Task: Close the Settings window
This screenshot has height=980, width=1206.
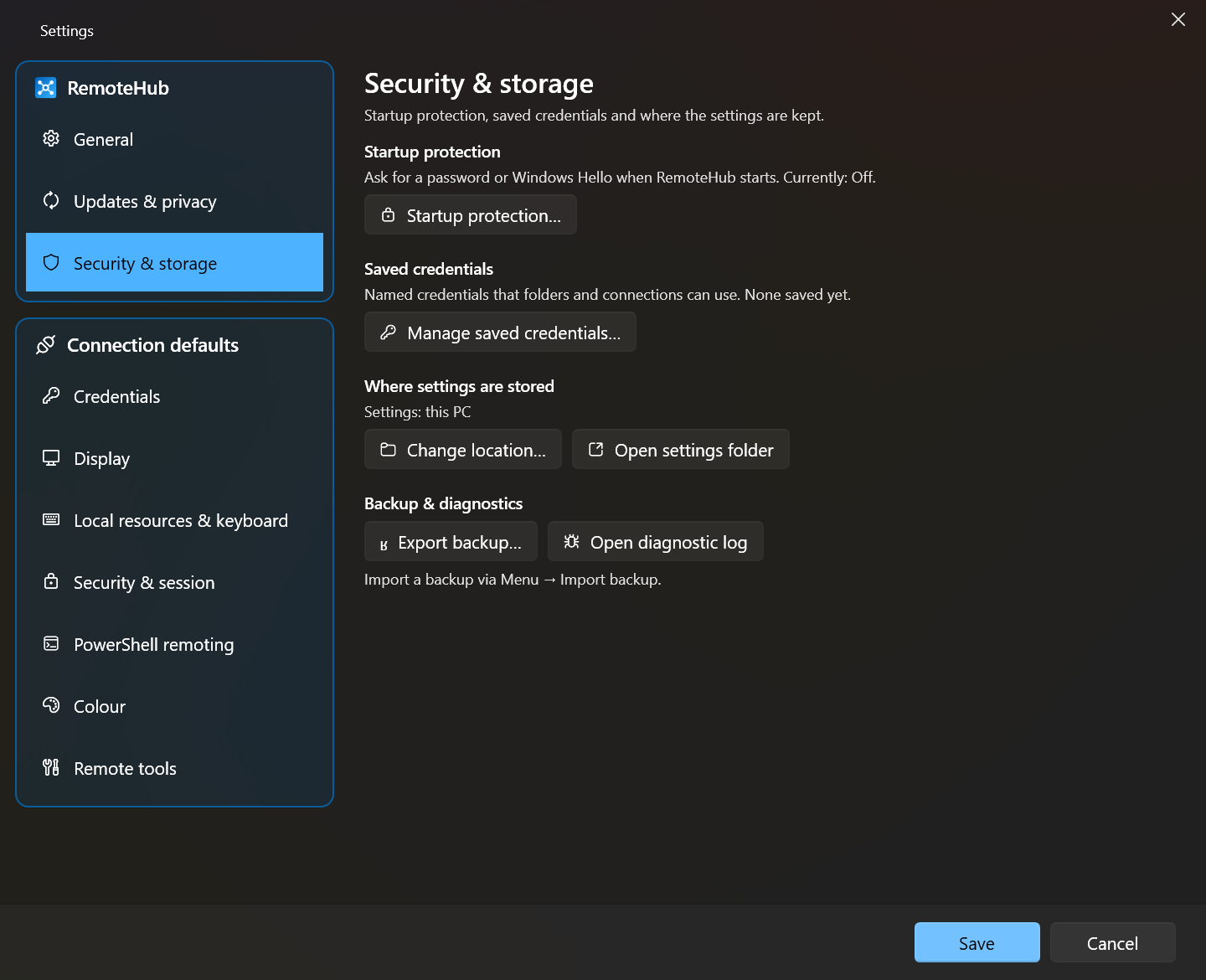Action: click(x=1178, y=19)
